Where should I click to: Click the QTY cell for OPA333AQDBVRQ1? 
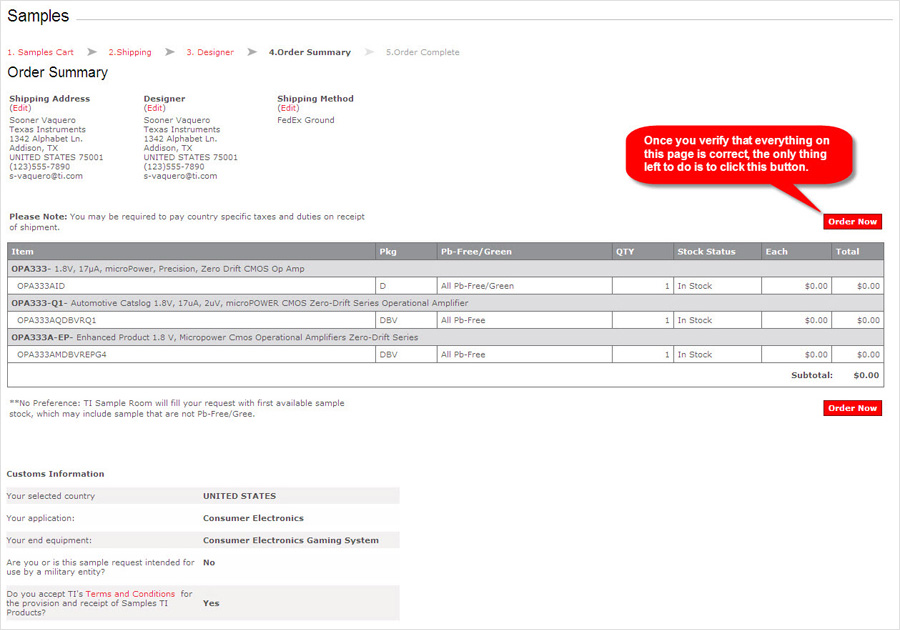(x=640, y=320)
